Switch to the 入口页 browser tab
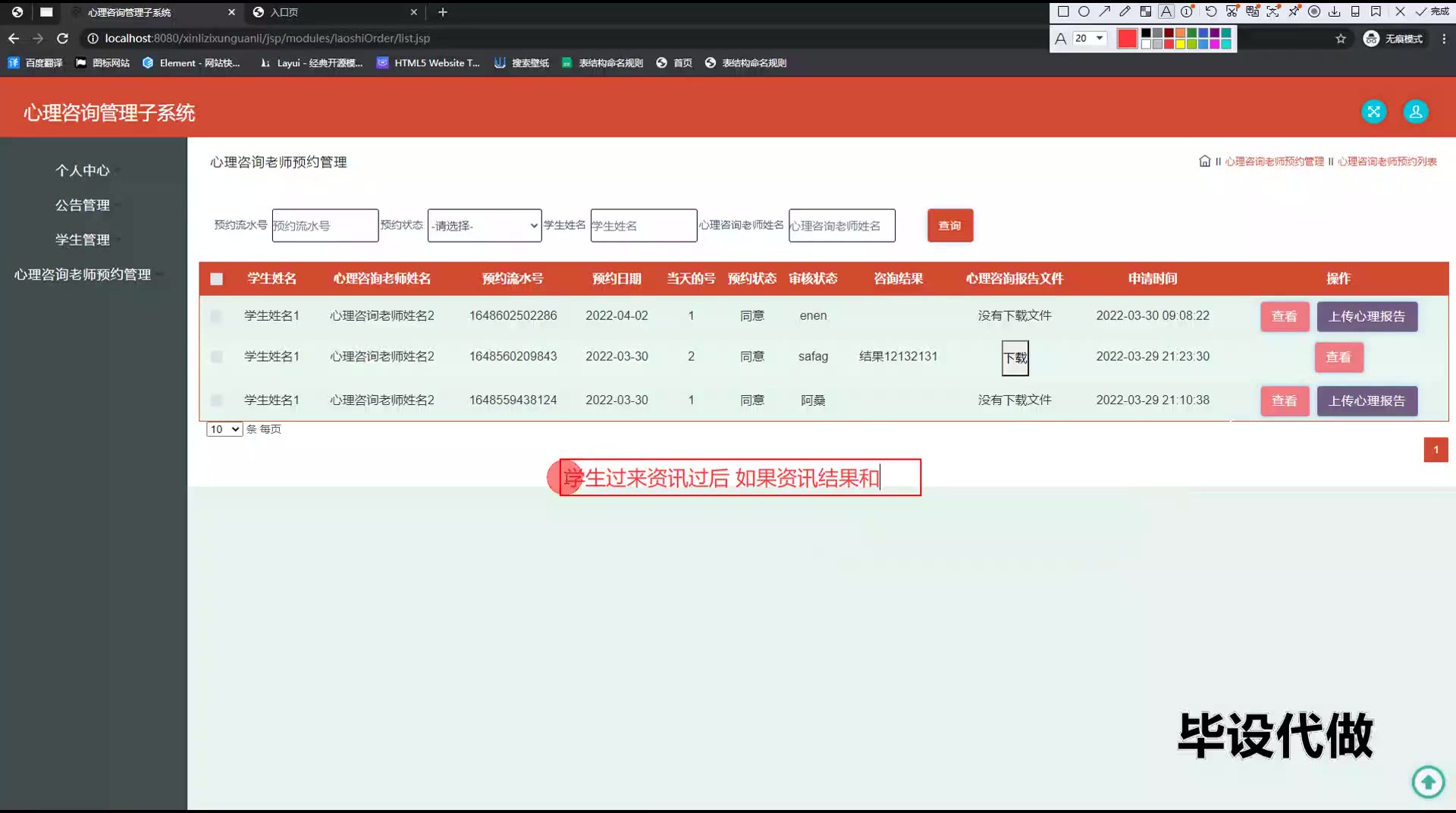The height and width of the screenshot is (813, 1456). coord(334,12)
